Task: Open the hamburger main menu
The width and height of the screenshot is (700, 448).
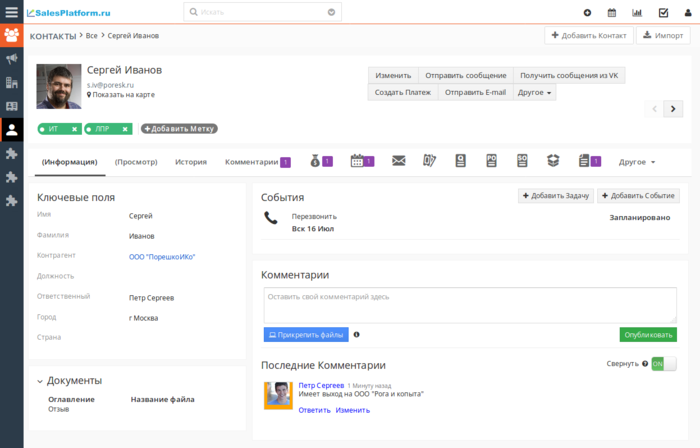Action: click(12, 12)
